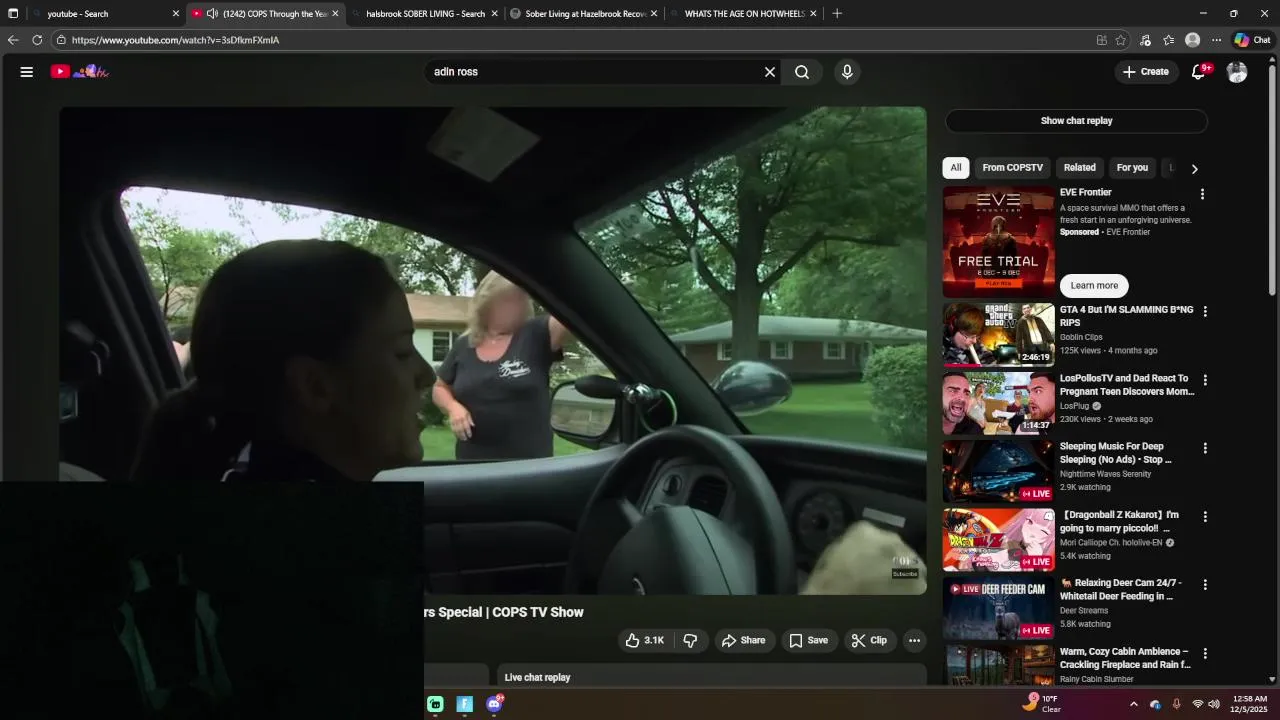Switch to WHATS THE AGE ON HOTWHEELS tab
The width and height of the screenshot is (1280, 720).
click(744, 14)
